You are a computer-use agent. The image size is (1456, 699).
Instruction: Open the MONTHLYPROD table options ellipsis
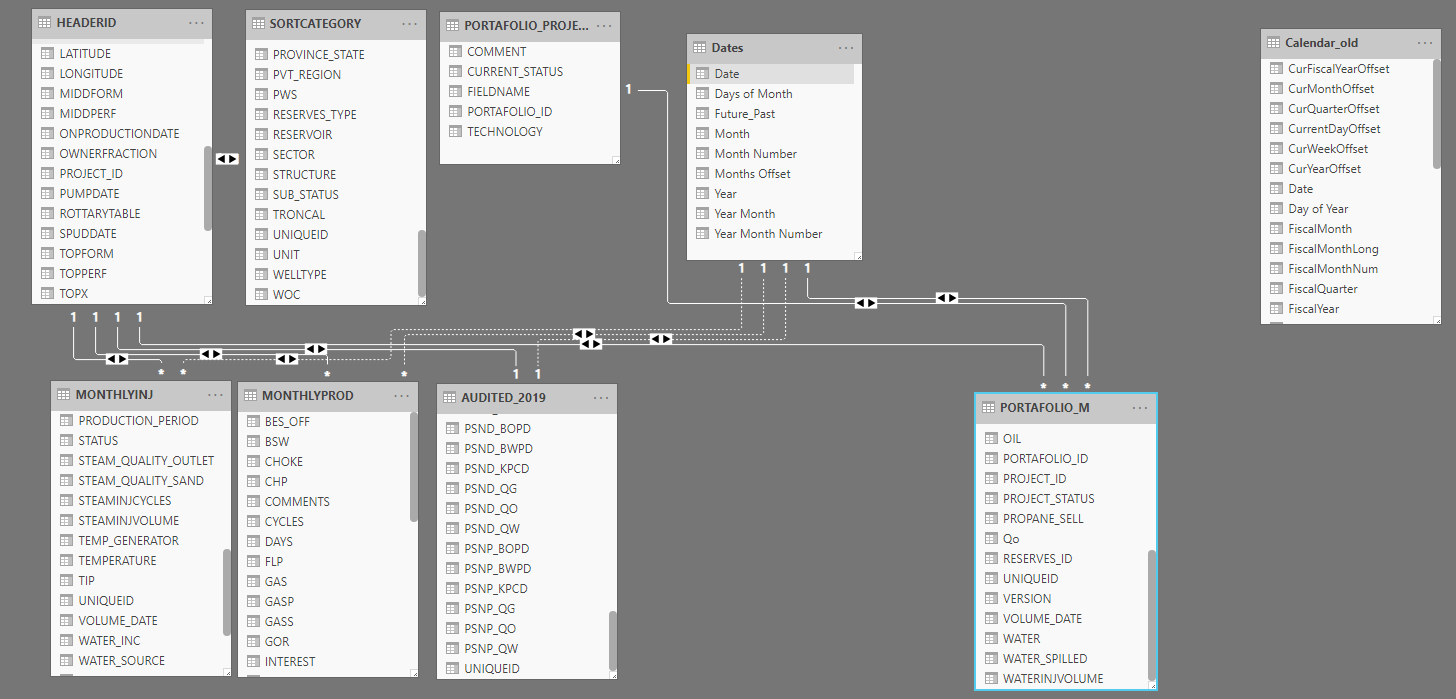point(402,396)
